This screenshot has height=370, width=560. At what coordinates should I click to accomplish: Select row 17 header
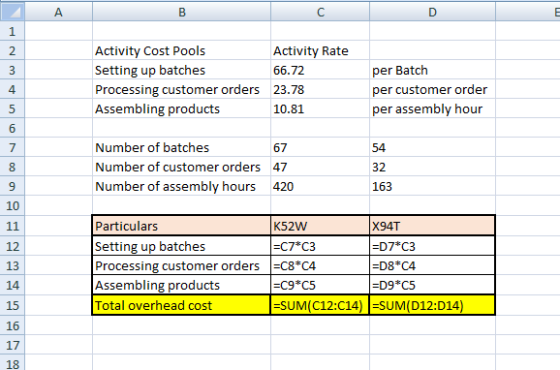tap(12, 345)
